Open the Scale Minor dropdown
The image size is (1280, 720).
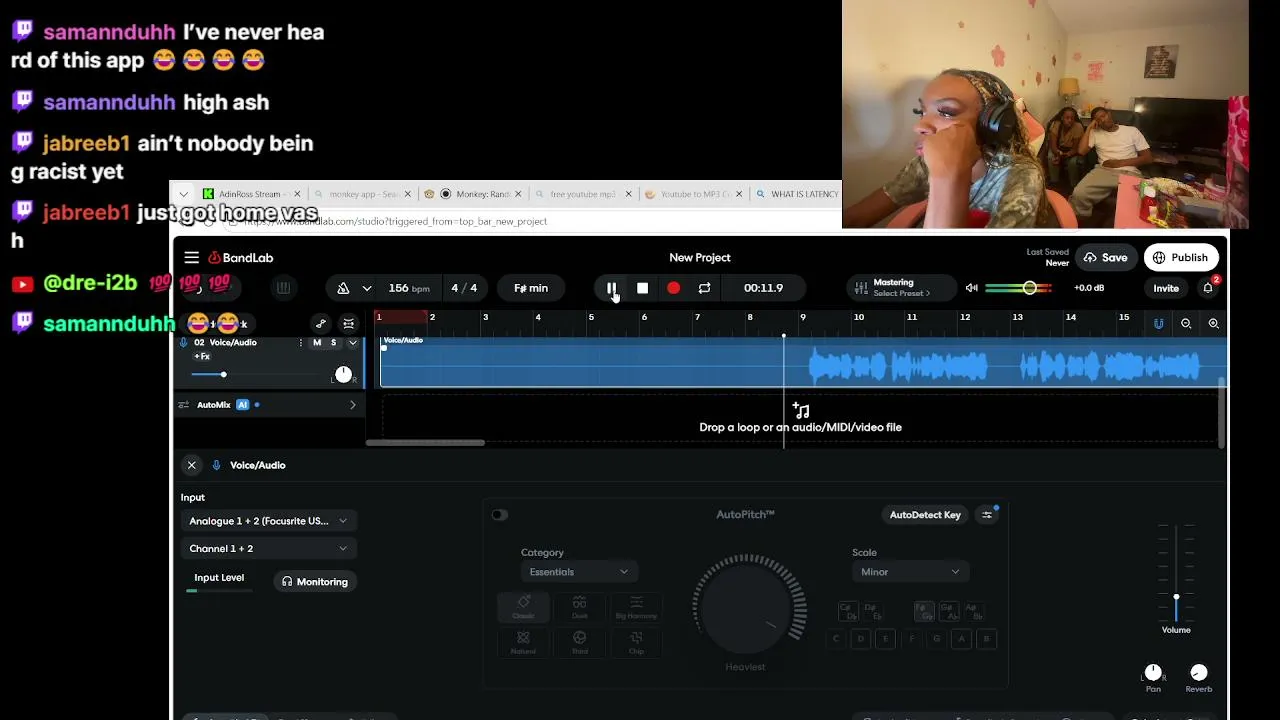point(910,572)
